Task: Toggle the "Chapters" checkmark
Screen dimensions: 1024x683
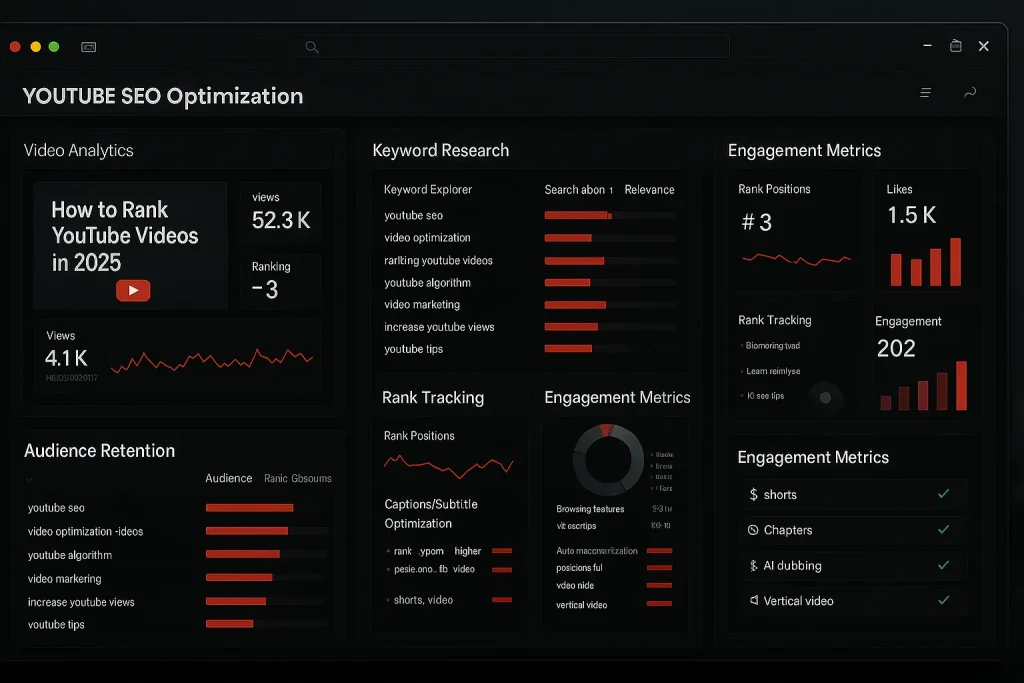Action: click(x=941, y=530)
